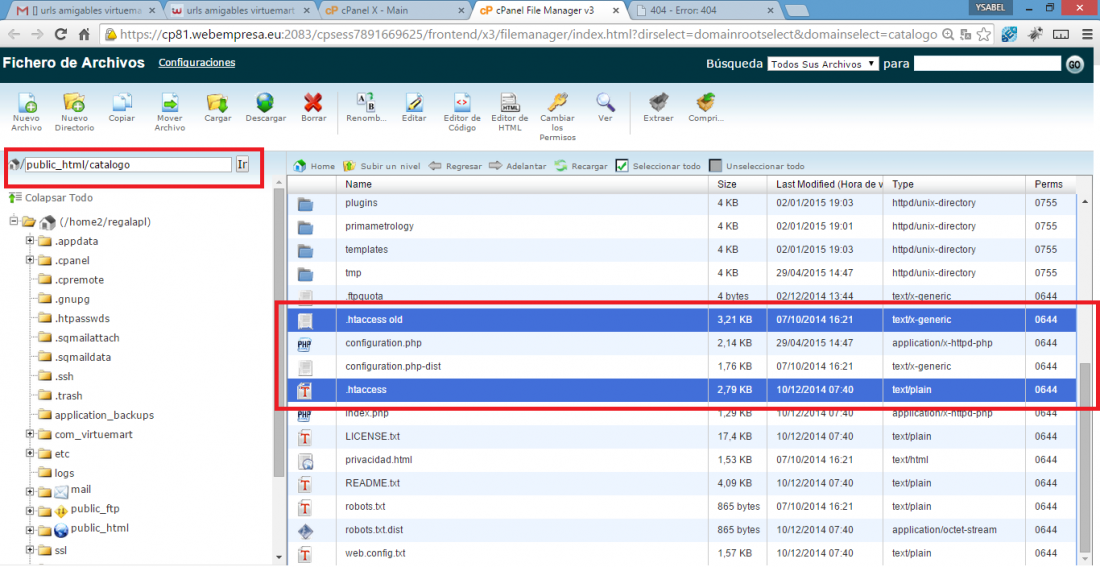Click the browser reload button
1100x567 pixels.
60,34
